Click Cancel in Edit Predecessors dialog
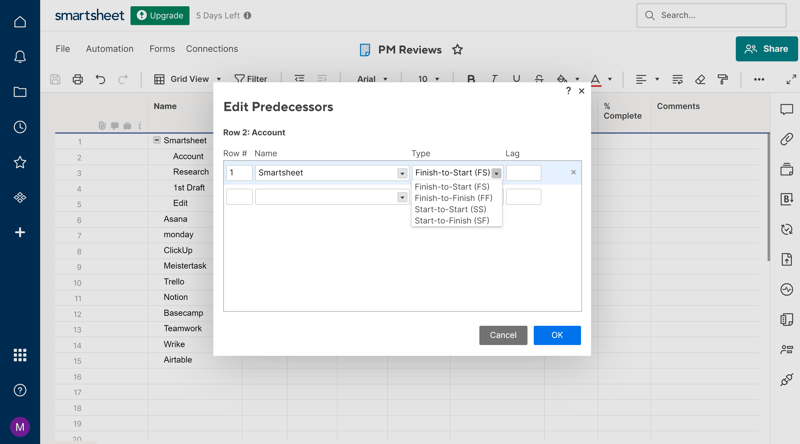The width and height of the screenshot is (800, 444). pos(503,335)
